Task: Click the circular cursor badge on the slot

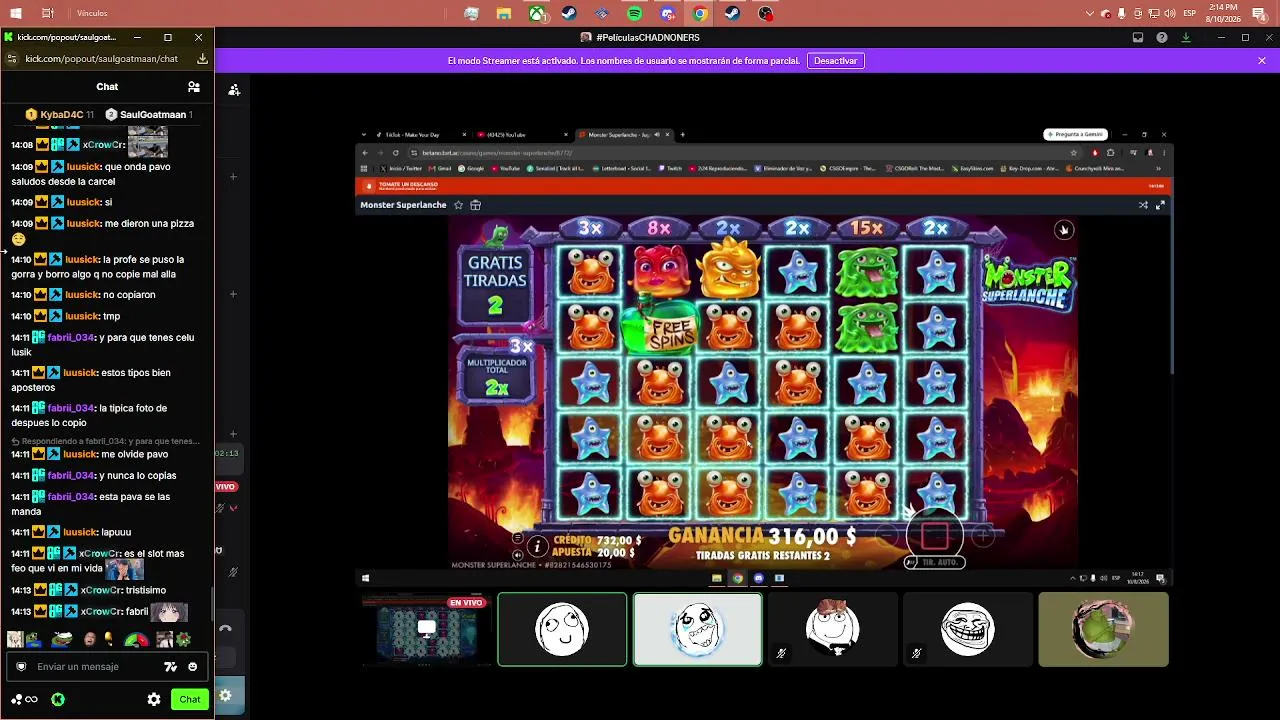Action: point(1064,230)
